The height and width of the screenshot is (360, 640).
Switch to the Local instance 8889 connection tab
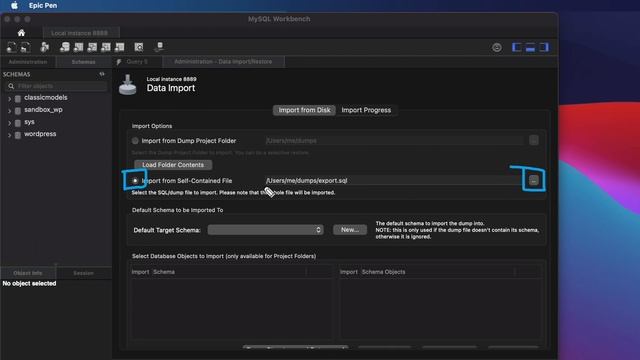[80, 33]
